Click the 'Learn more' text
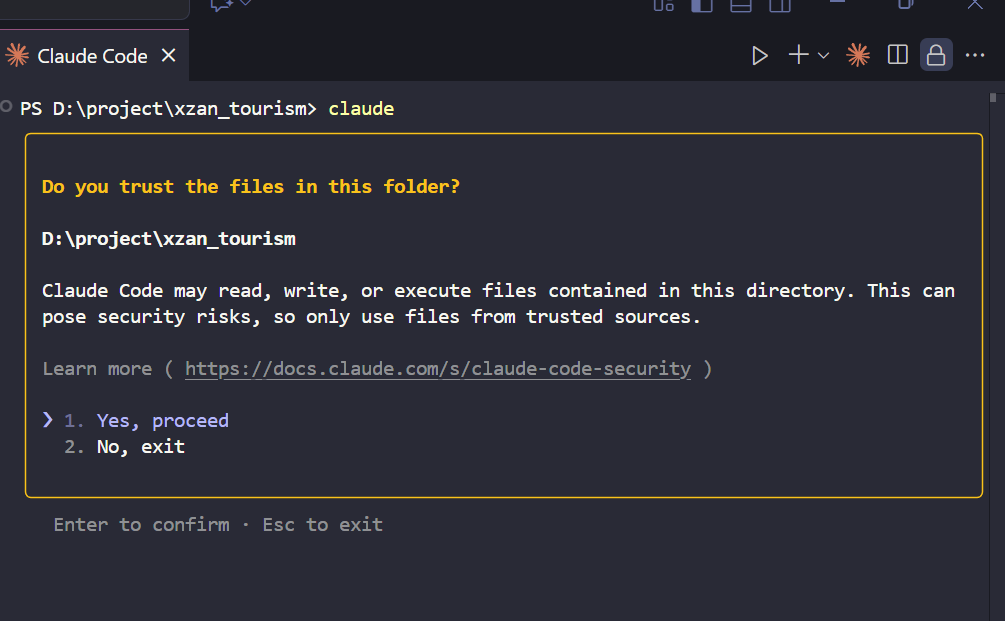 (97, 369)
